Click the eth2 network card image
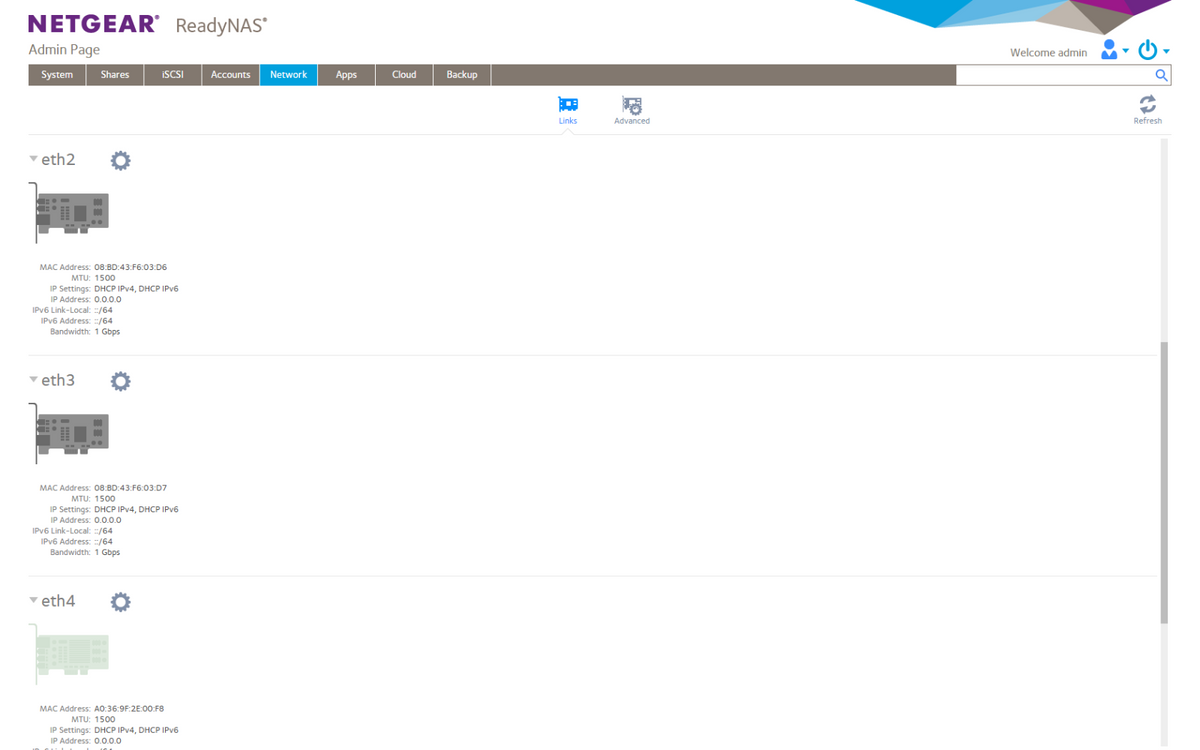Screen dimensions: 1200x750 coord(69,213)
